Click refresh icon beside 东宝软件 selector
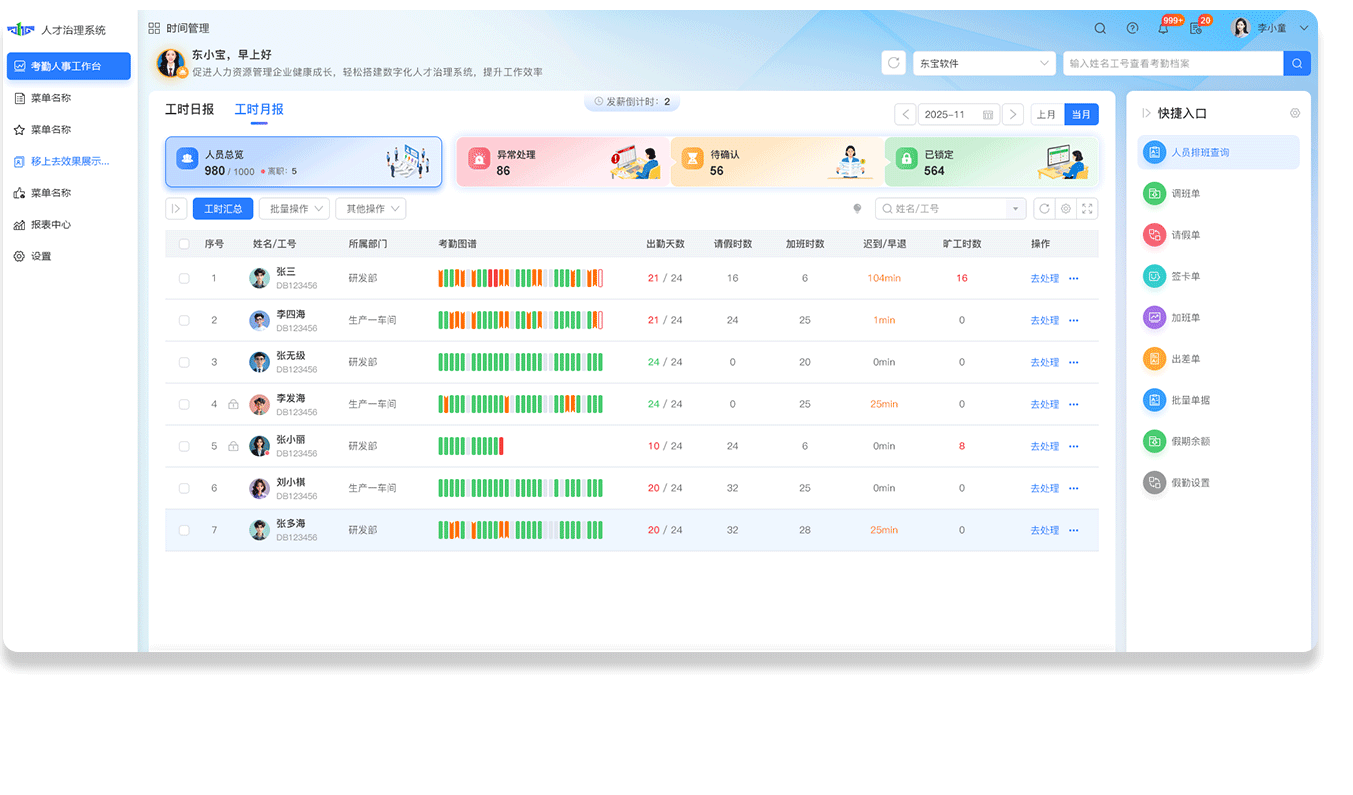This screenshot has width=1353, height=795. [893, 63]
